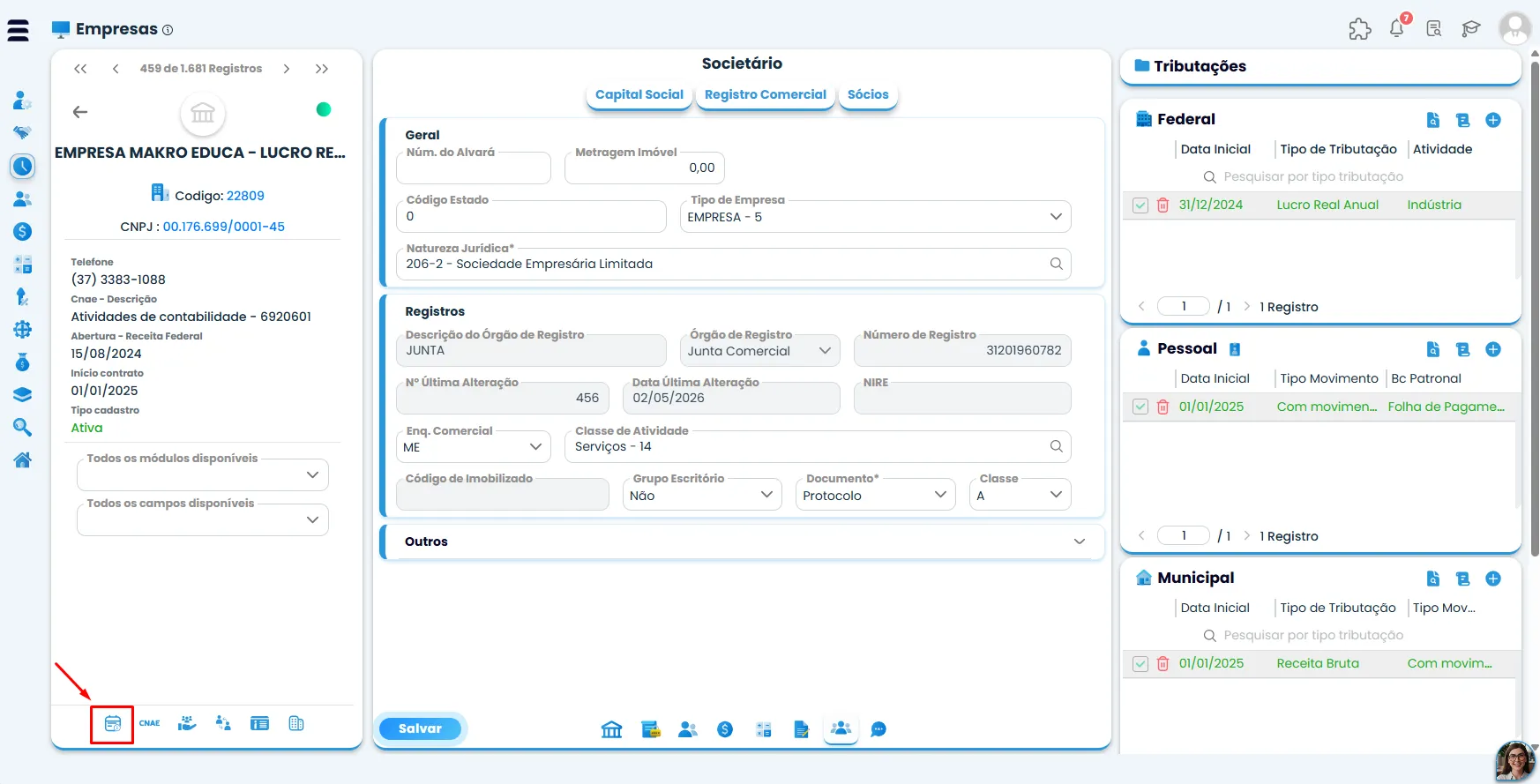Open the hamburger menu icon
The width and height of the screenshot is (1540, 784).
point(18,31)
